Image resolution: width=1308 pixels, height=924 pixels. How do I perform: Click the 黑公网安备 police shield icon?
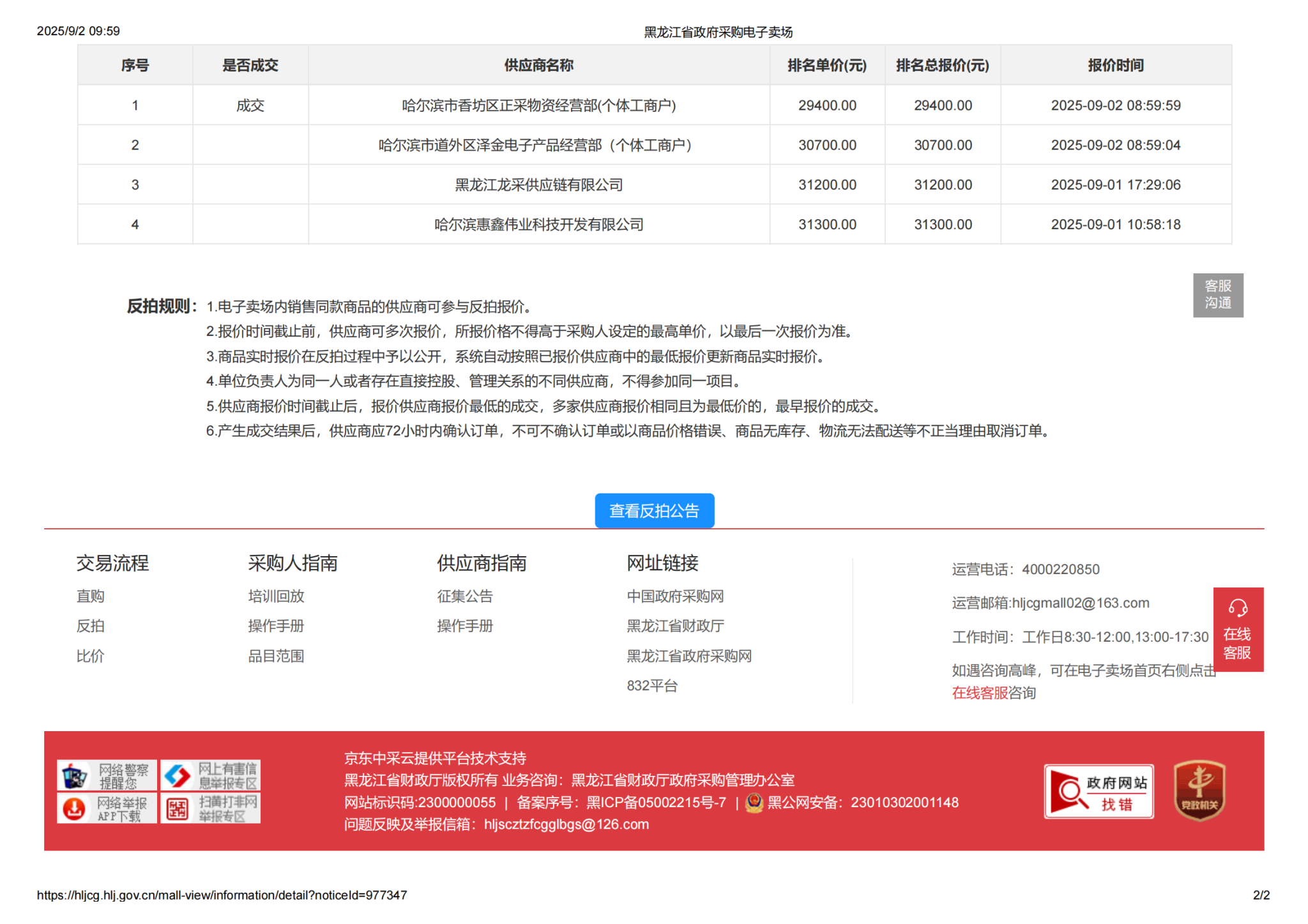tap(754, 803)
